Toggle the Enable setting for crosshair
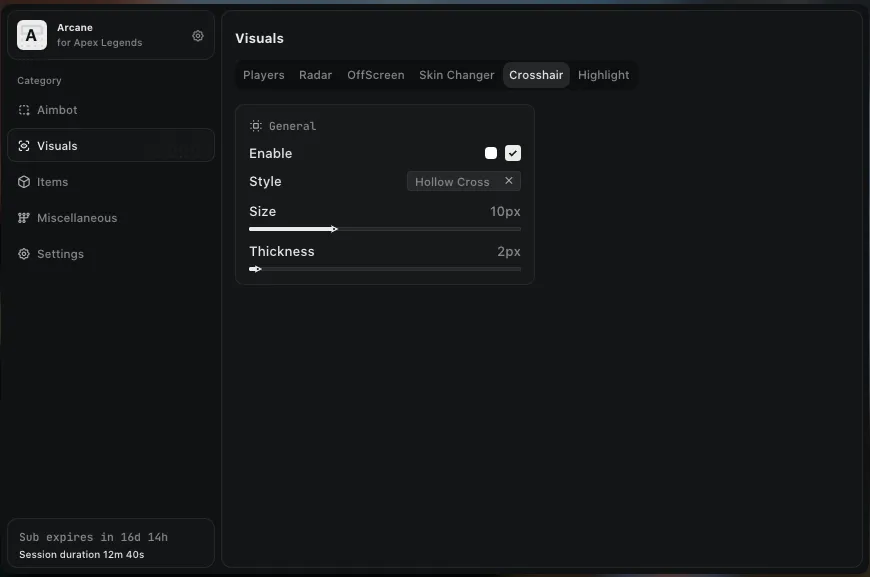870x577 pixels. click(513, 153)
